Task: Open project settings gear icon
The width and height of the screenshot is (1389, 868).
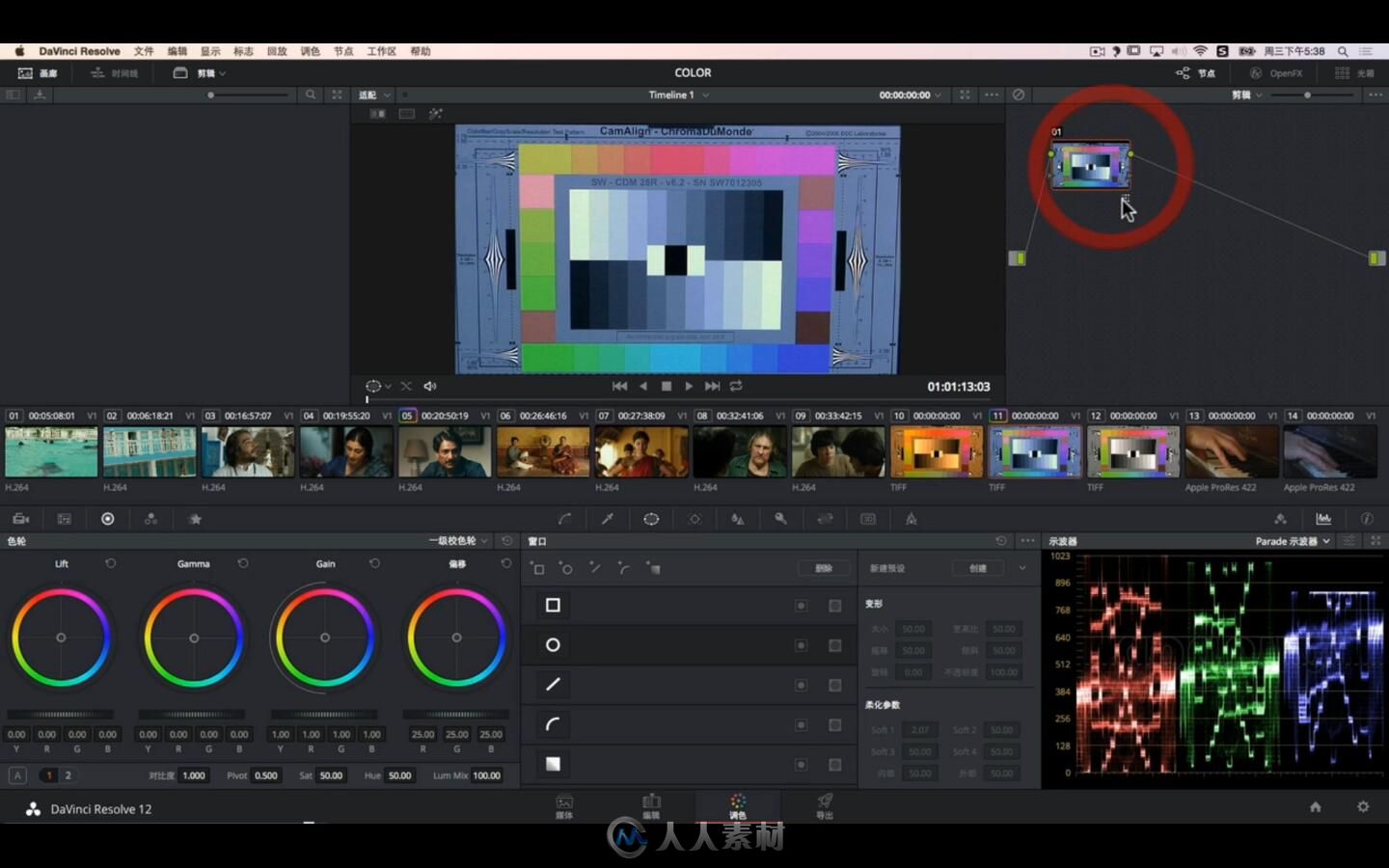Action: click(x=1363, y=807)
